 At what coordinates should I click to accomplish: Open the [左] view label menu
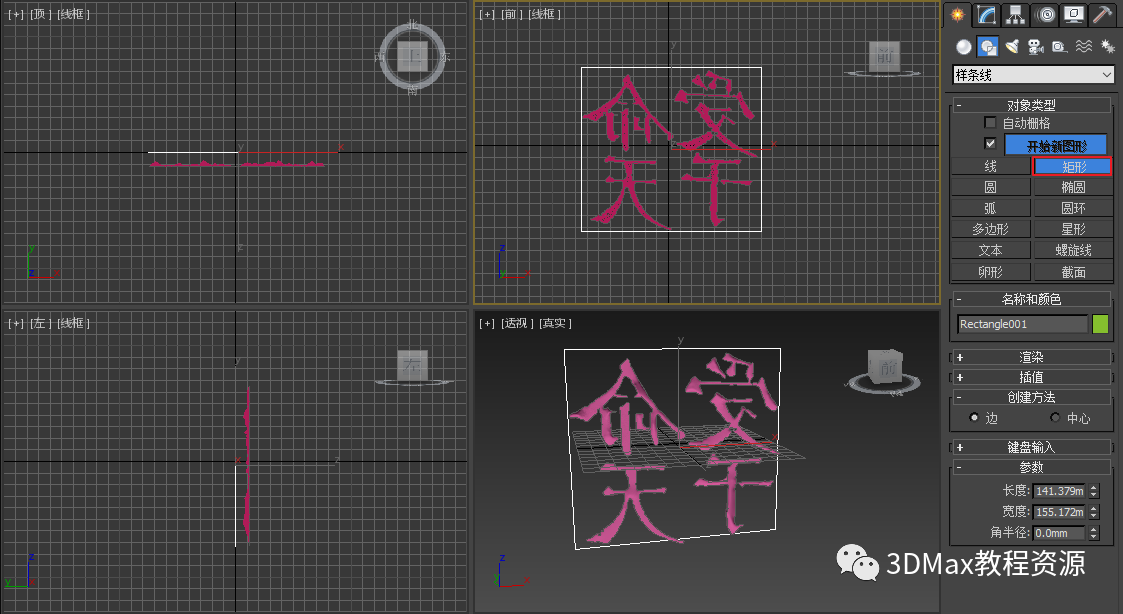point(39,323)
